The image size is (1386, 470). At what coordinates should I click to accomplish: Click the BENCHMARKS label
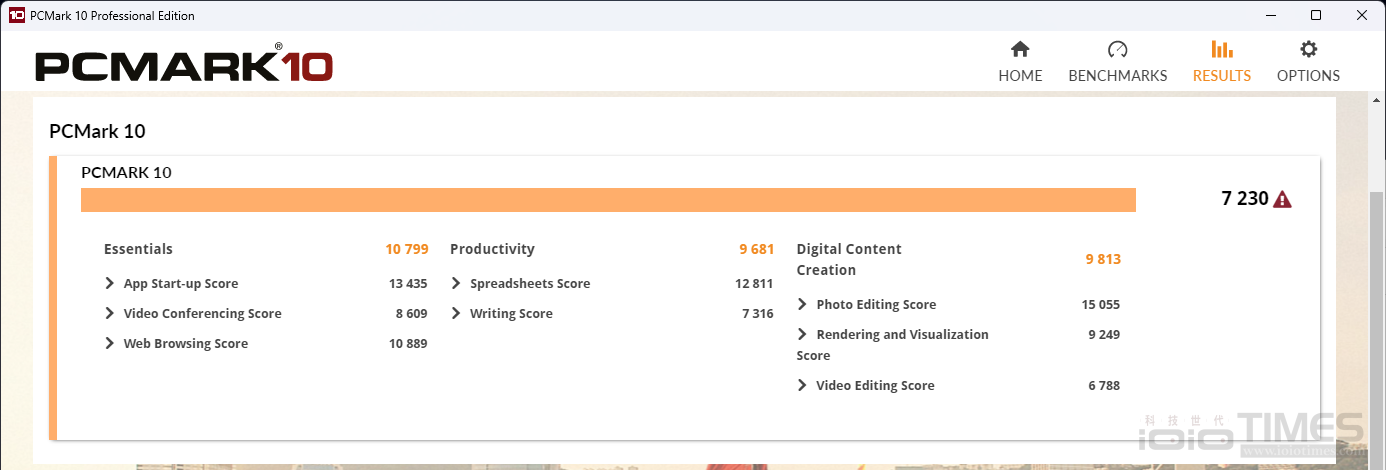coord(1118,76)
